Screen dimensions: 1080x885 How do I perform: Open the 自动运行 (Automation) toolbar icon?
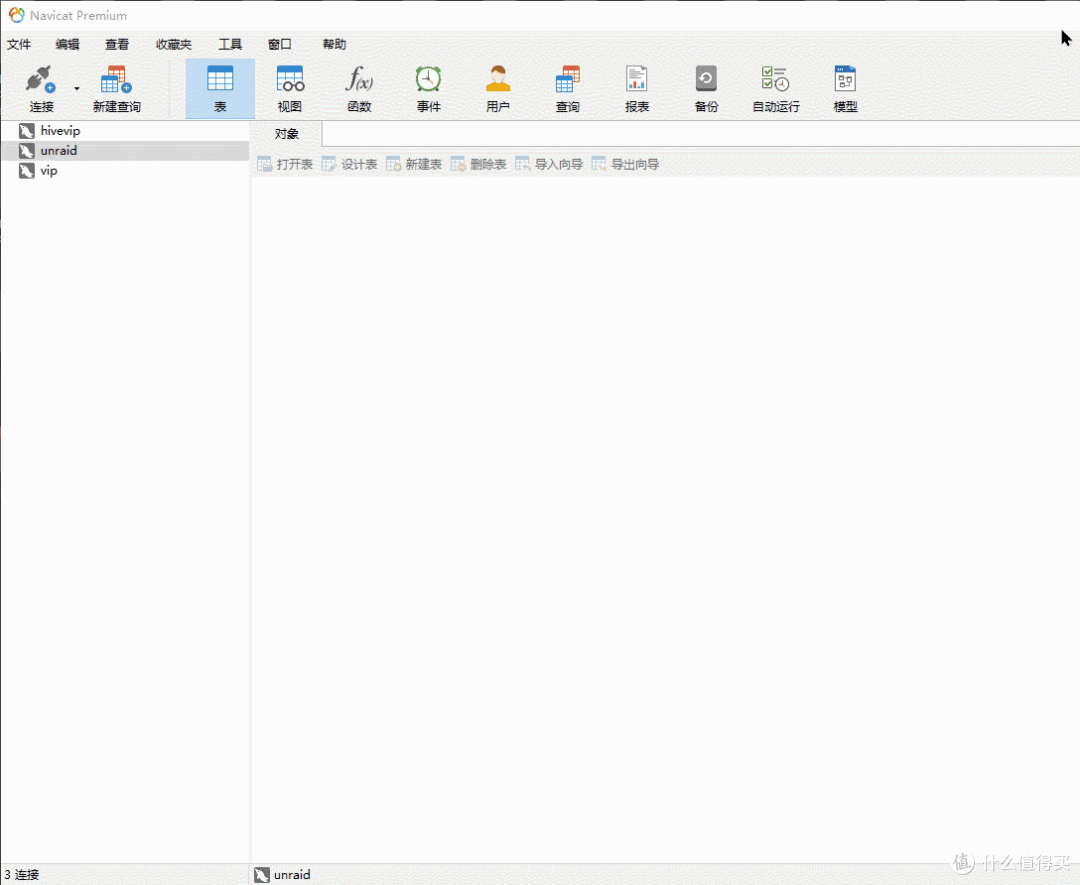tap(776, 88)
